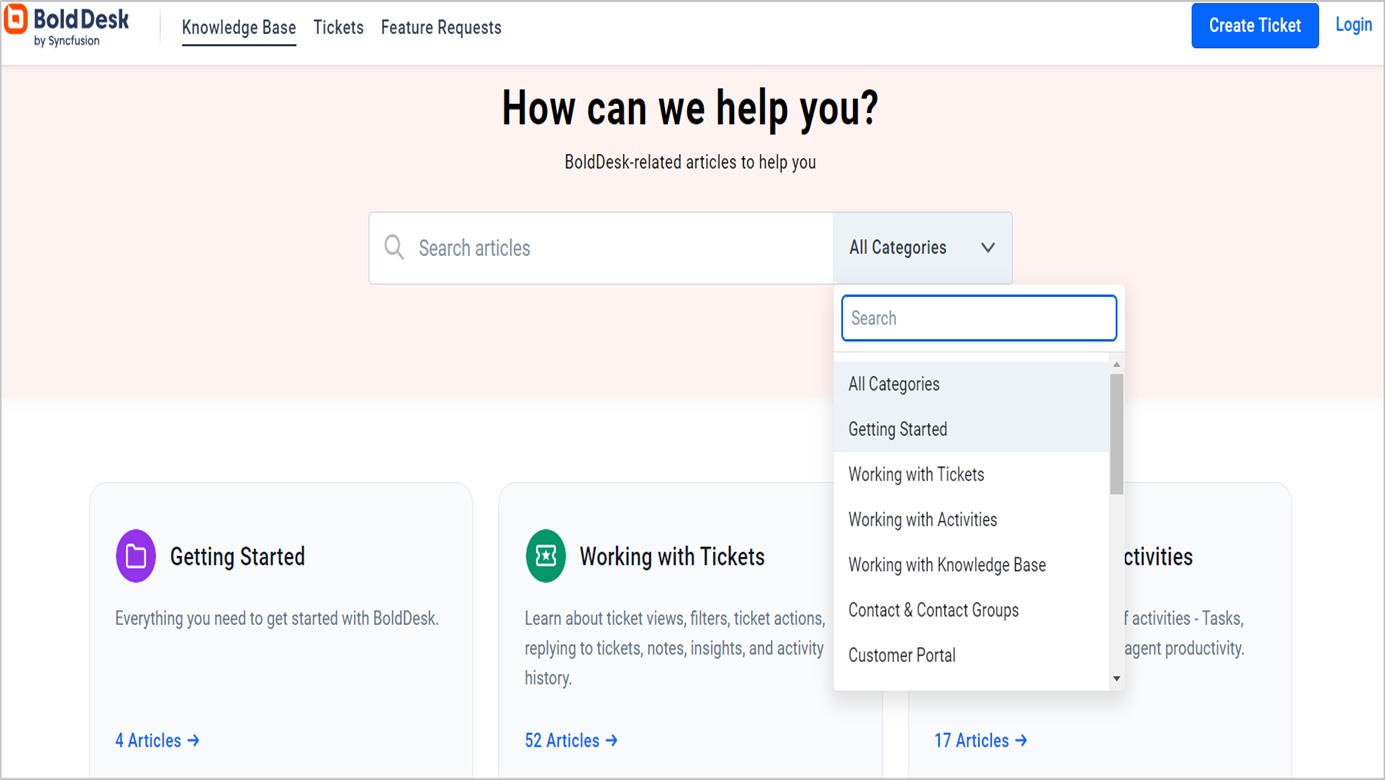This screenshot has height=780, width=1385.
Task: Pick Working with Activities category option
Action: (x=972, y=519)
